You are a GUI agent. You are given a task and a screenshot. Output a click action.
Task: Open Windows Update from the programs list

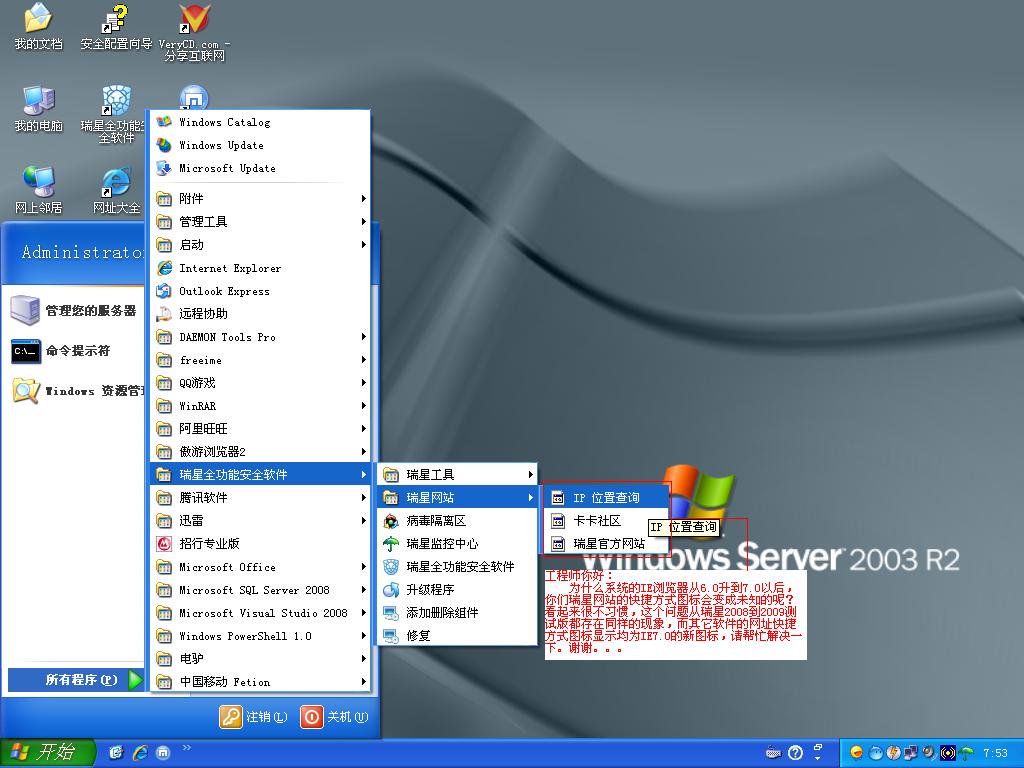(221, 145)
